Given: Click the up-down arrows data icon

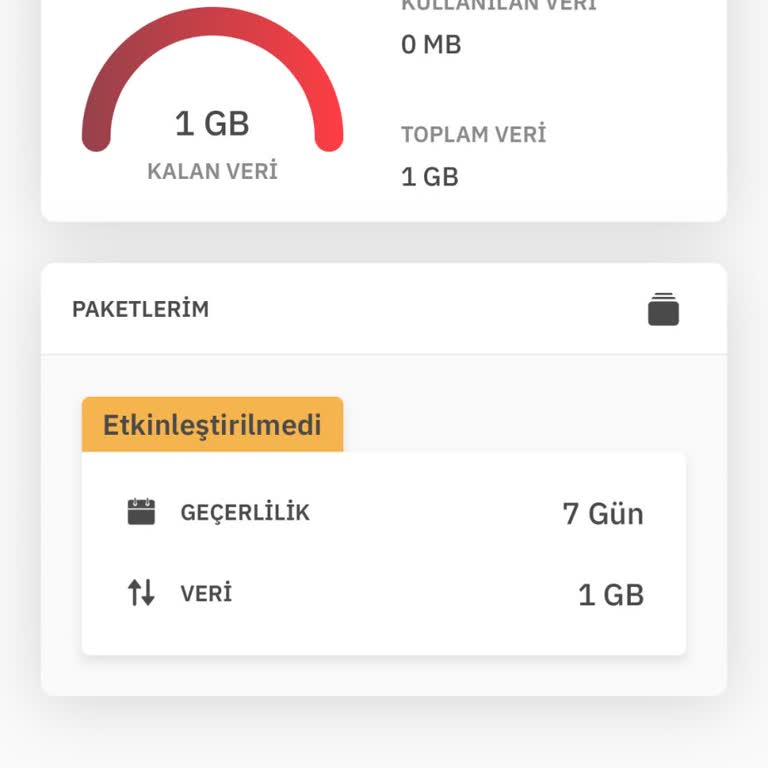Looking at the screenshot, I should point(141,593).
